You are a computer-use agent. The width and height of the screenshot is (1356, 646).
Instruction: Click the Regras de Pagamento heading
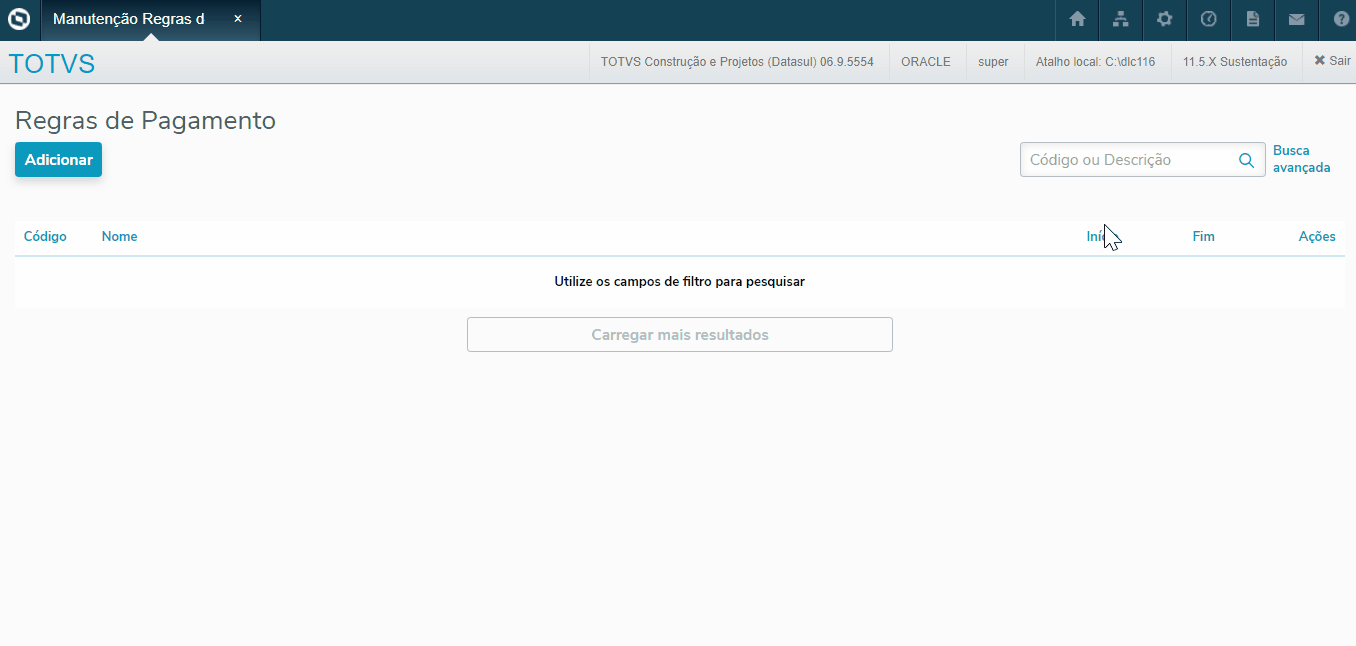tap(145, 121)
